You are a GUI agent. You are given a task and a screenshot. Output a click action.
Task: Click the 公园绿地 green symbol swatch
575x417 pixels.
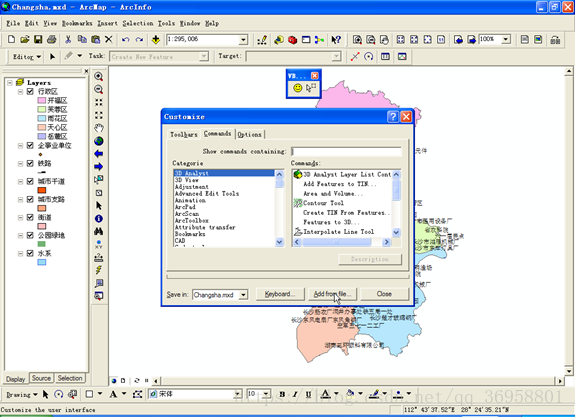pyautogui.click(x=42, y=244)
